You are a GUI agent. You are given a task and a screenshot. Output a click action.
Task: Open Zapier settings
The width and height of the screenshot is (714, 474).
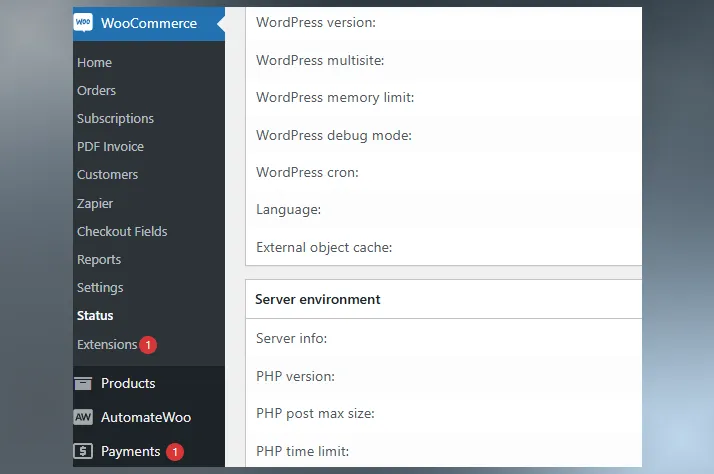coord(95,204)
